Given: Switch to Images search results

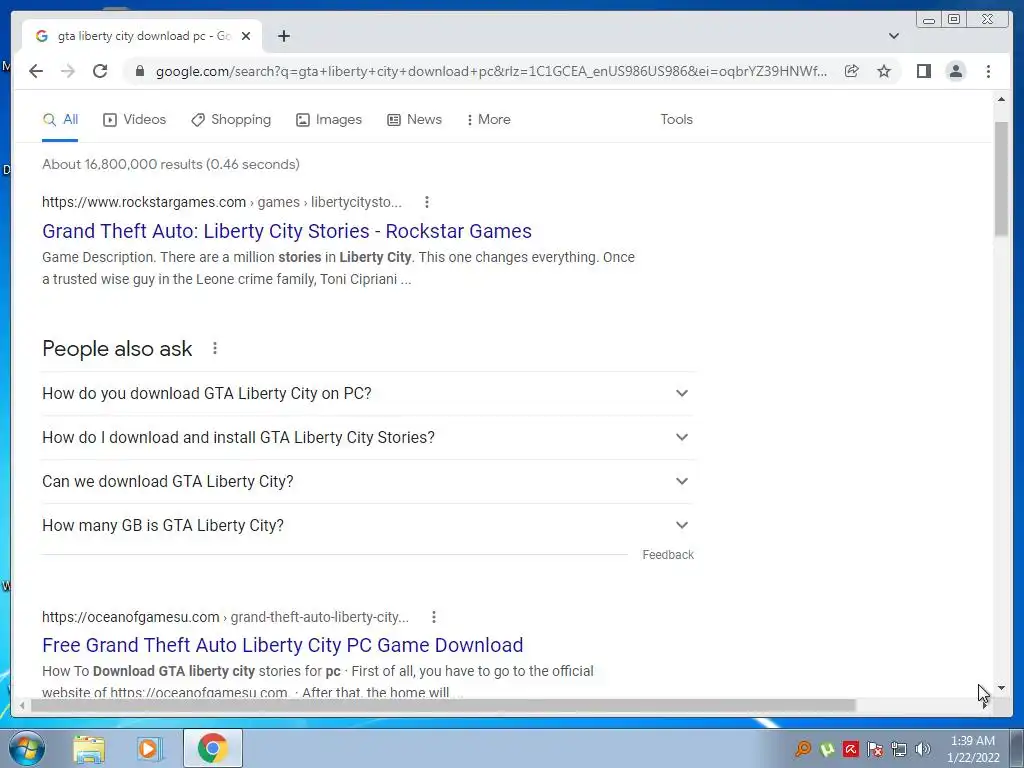Looking at the screenshot, I should 329,120.
